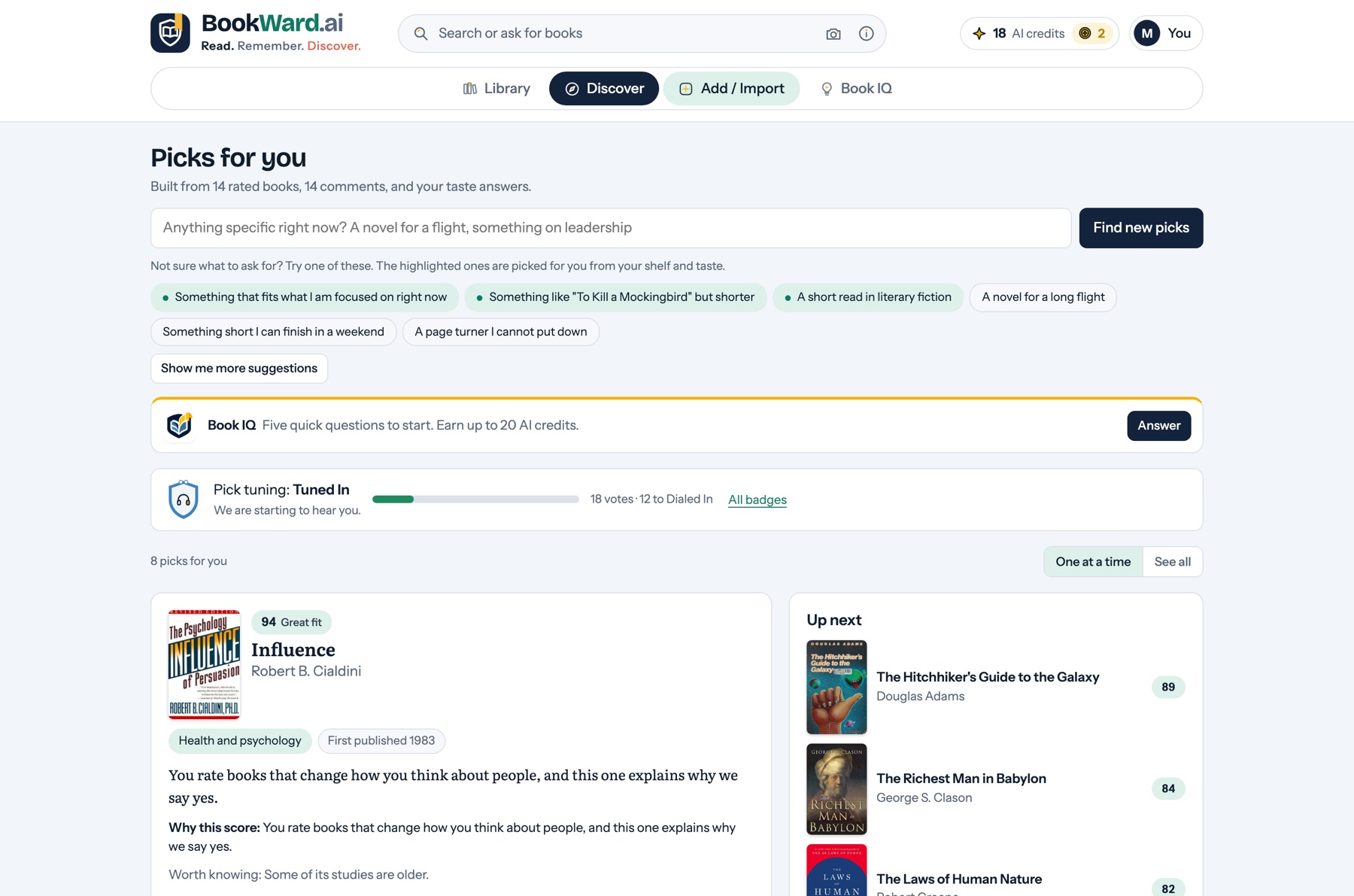Choose 'A short read in literary fiction'
This screenshot has width=1354, height=896.
tap(868, 297)
